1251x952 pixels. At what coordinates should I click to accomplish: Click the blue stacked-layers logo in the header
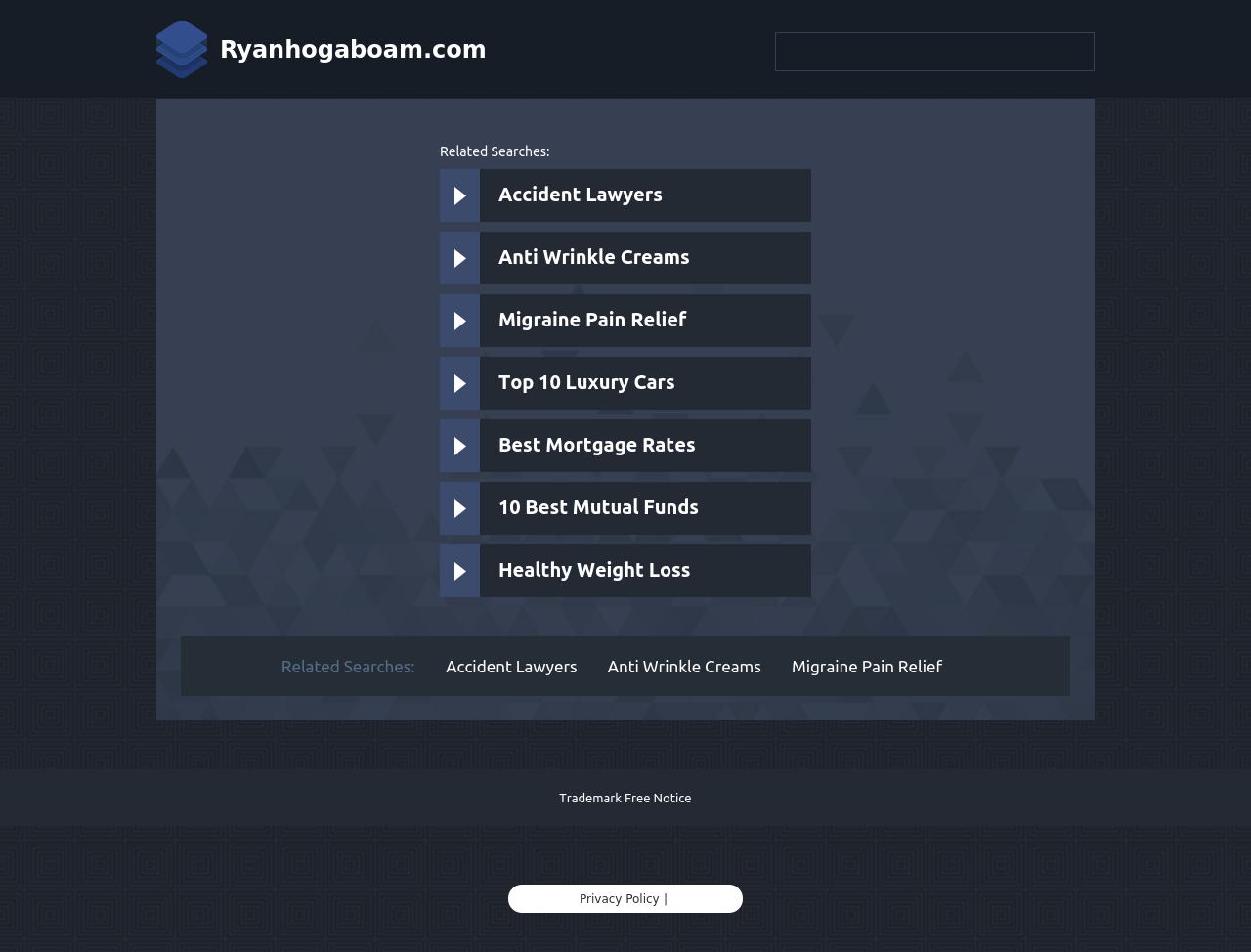point(182,49)
